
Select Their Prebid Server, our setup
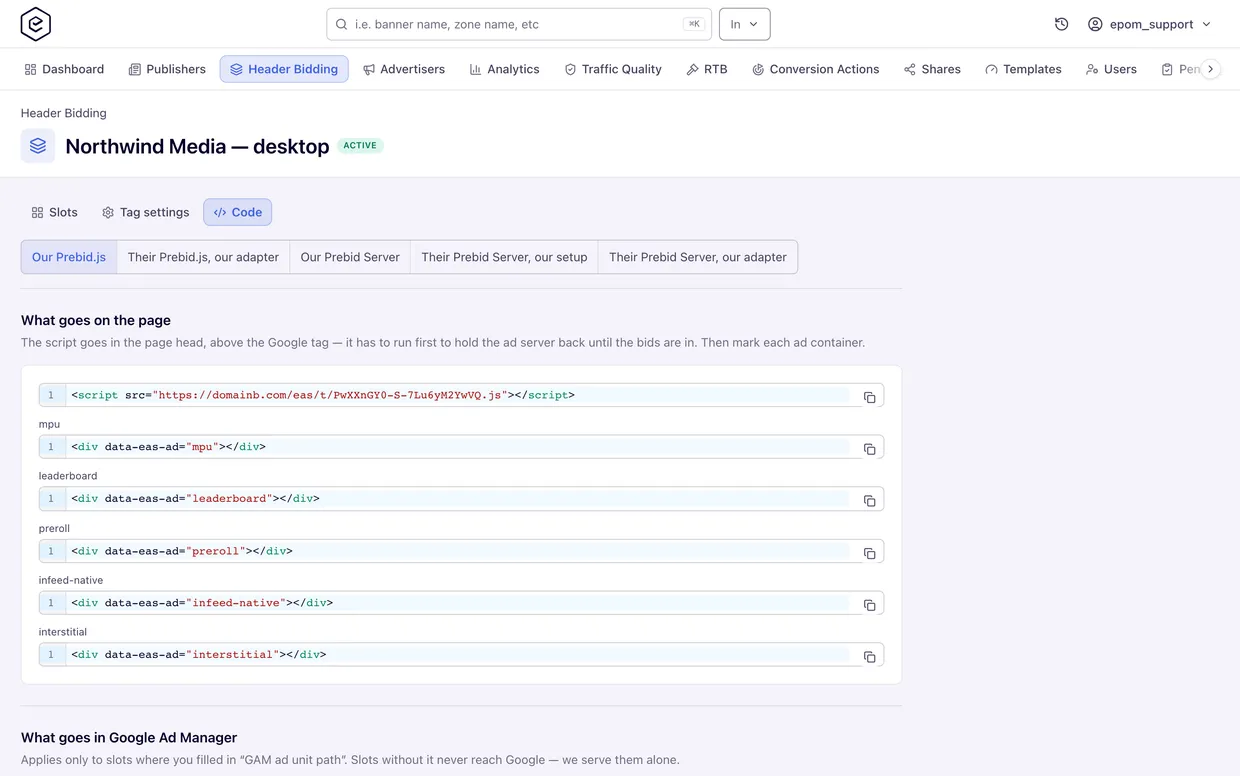[504, 257]
